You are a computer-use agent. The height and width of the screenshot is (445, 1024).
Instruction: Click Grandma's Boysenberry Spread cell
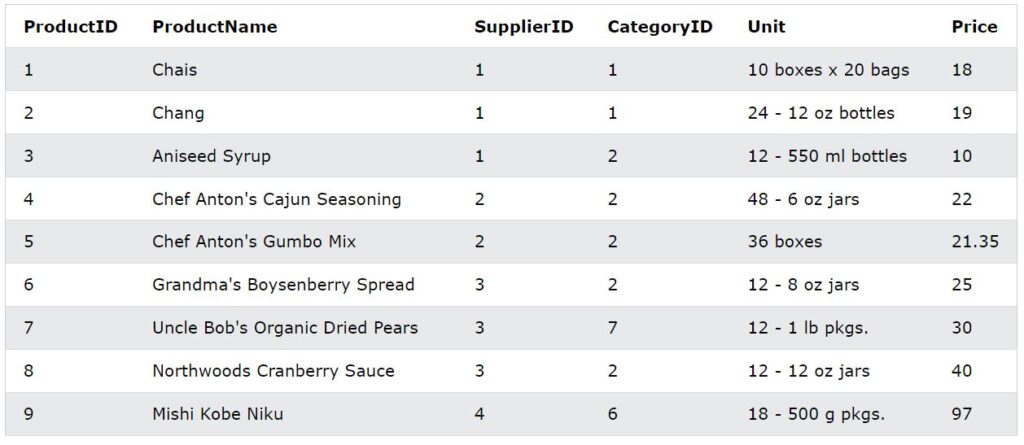pyautogui.click(x=283, y=285)
